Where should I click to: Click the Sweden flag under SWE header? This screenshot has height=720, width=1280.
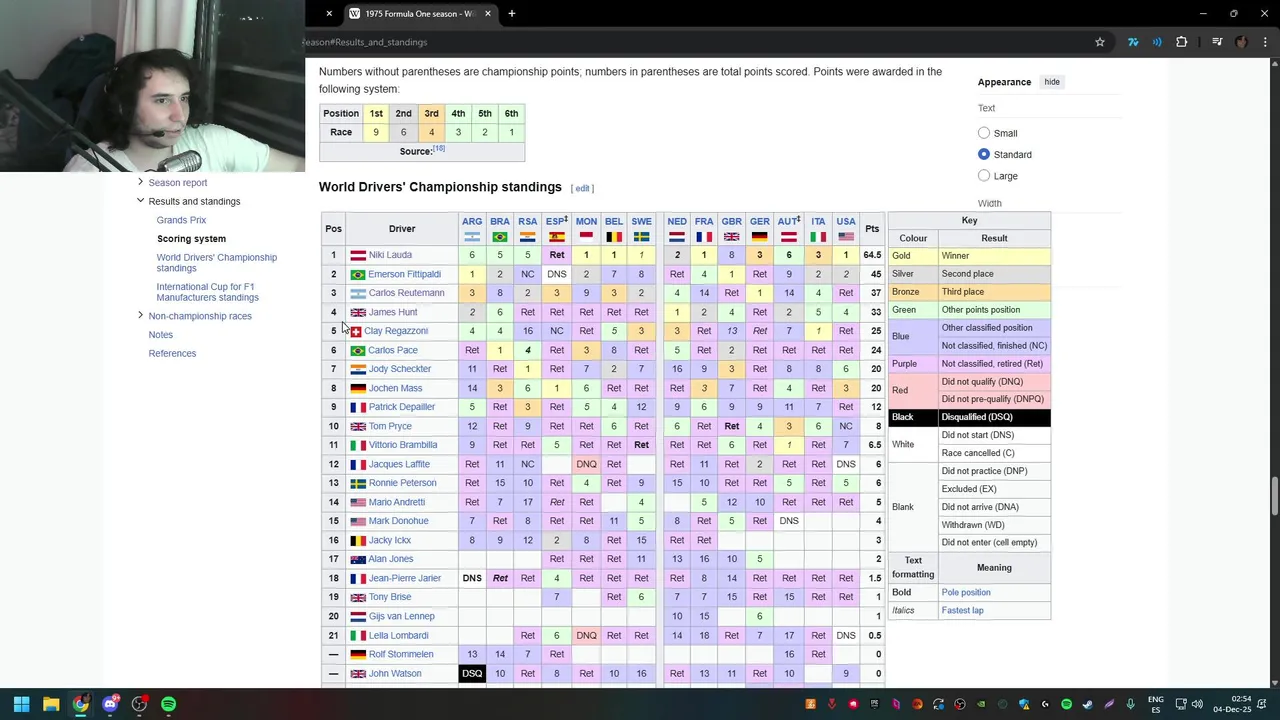641,237
